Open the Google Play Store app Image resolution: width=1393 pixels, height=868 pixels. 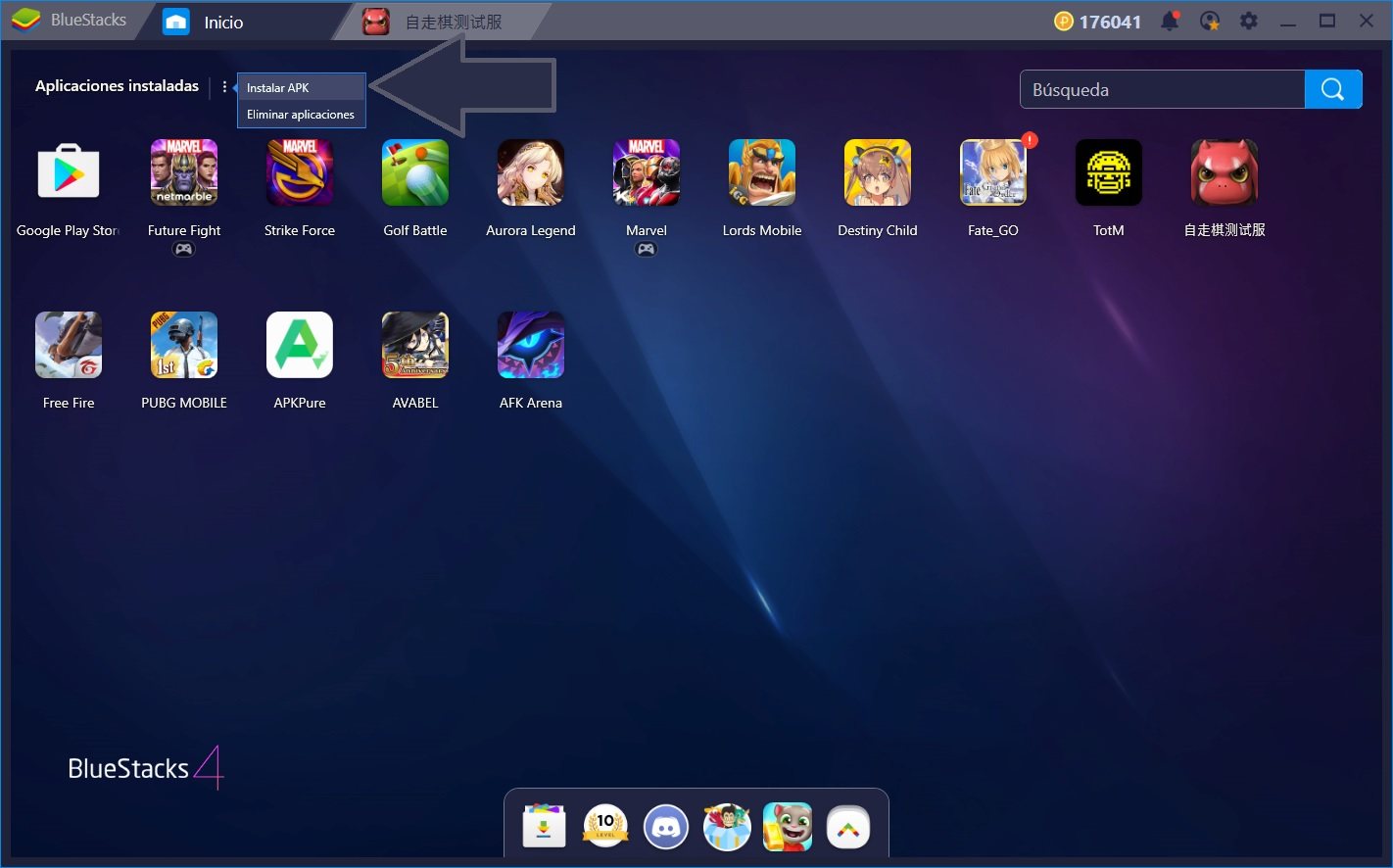point(69,172)
